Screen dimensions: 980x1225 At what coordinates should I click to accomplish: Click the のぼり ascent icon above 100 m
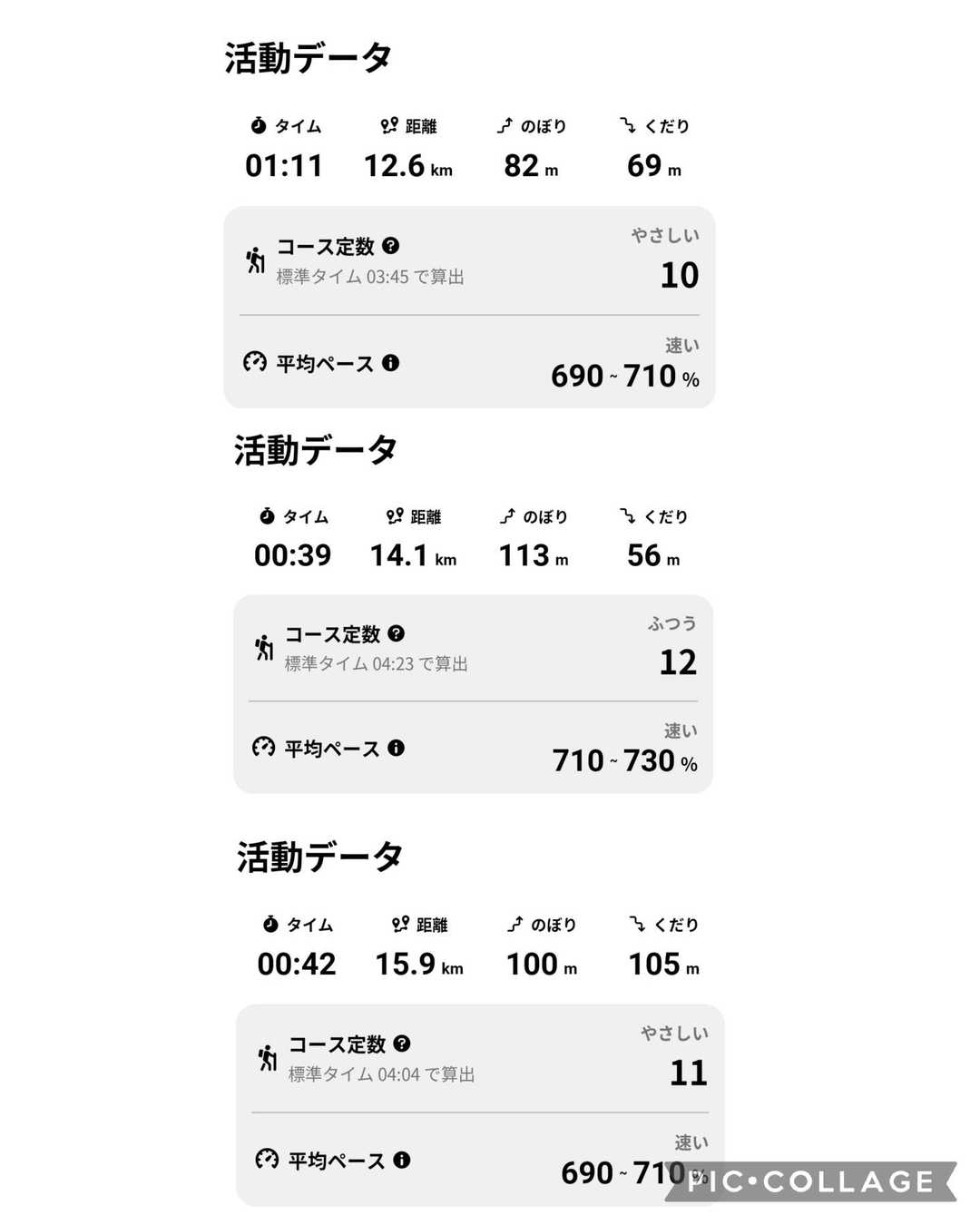click(x=515, y=925)
